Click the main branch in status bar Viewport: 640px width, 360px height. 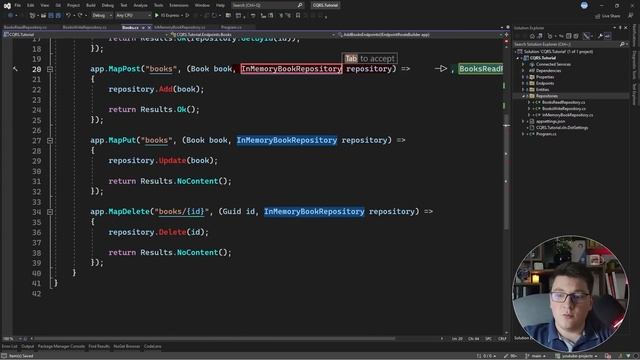pyautogui.click(x=535, y=356)
